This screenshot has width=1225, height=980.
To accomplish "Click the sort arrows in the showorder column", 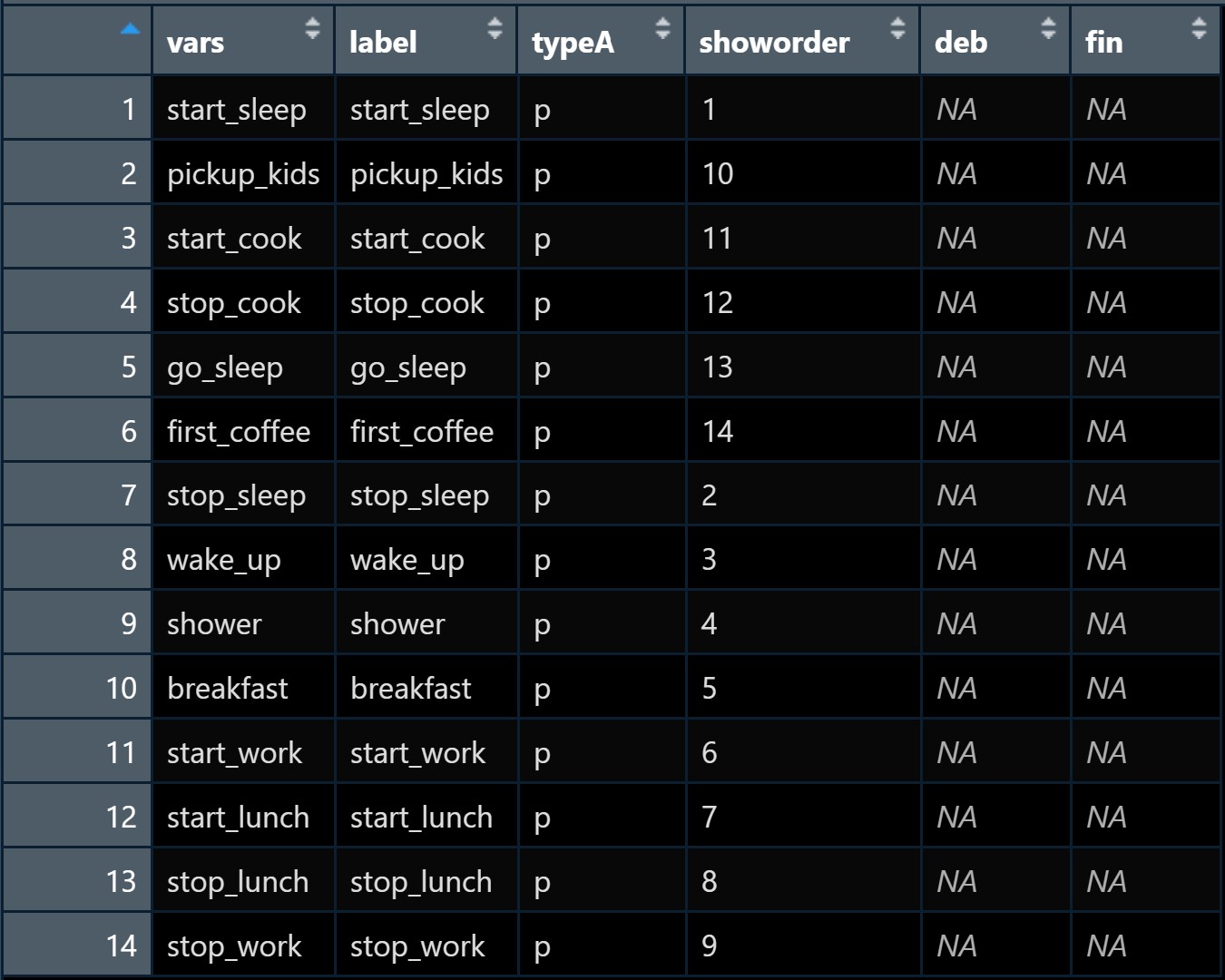I will coord(897,28).
